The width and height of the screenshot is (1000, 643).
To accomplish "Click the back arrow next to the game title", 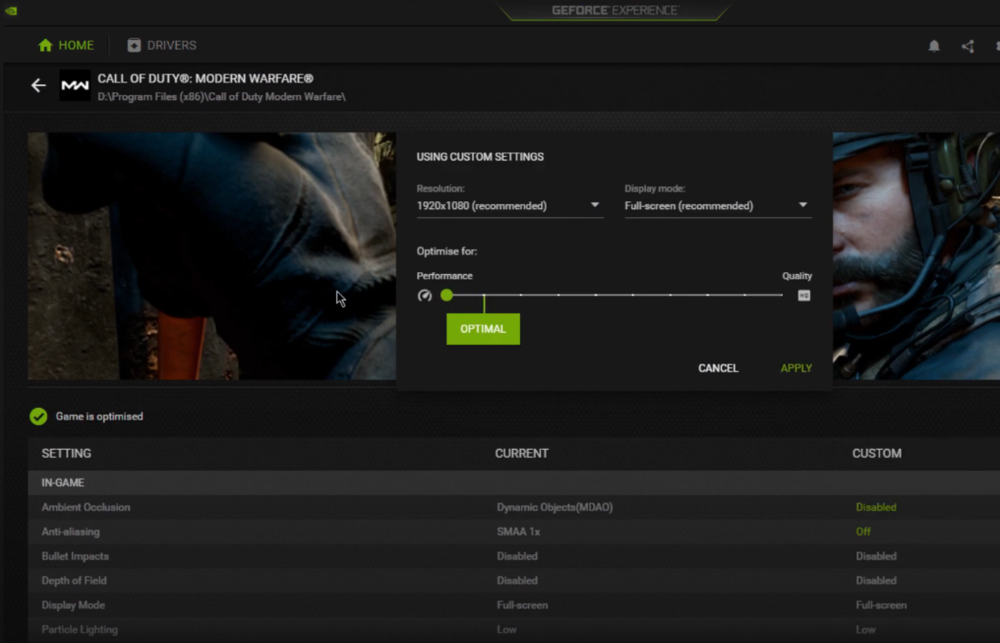I will coord(38,86).
